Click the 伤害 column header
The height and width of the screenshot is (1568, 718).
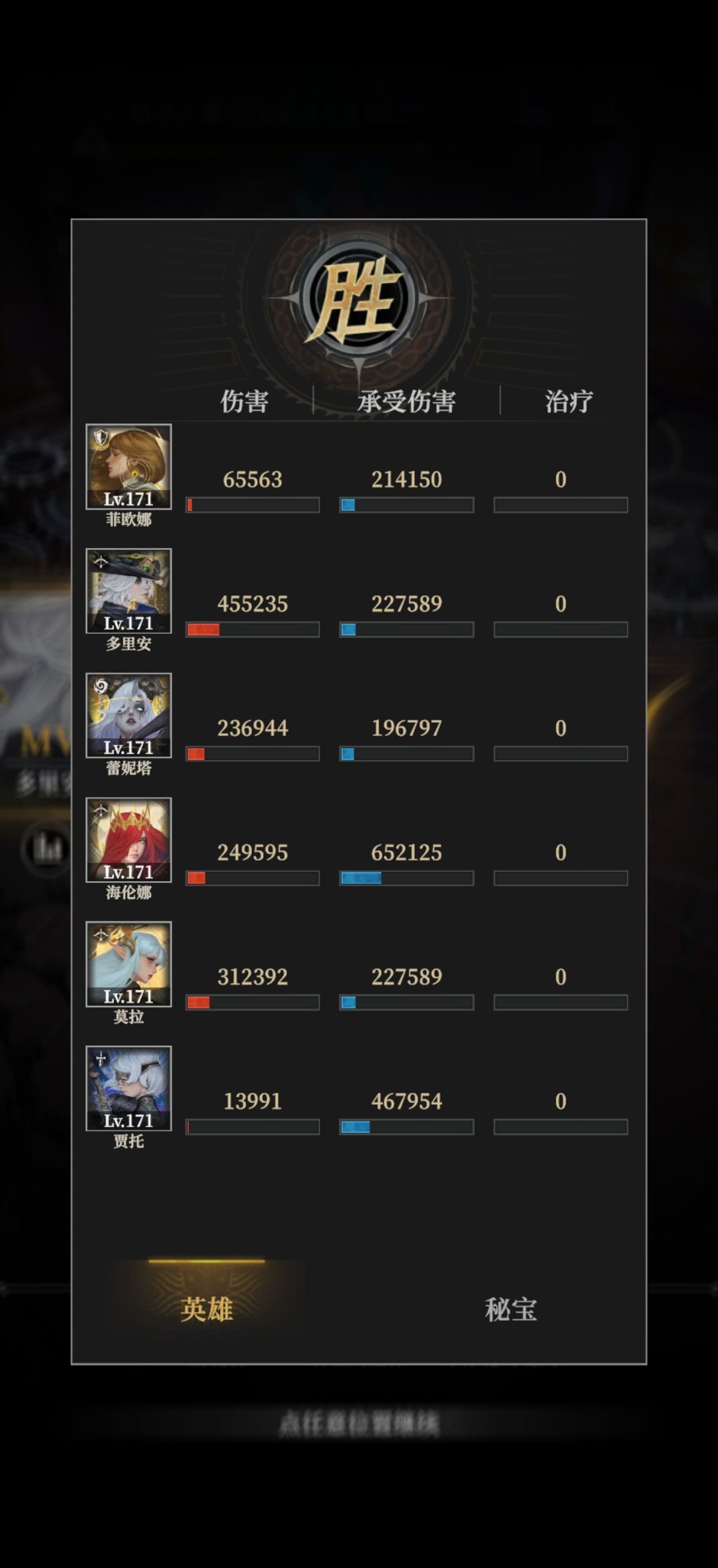pyautogui.click(x=245, y=401)
